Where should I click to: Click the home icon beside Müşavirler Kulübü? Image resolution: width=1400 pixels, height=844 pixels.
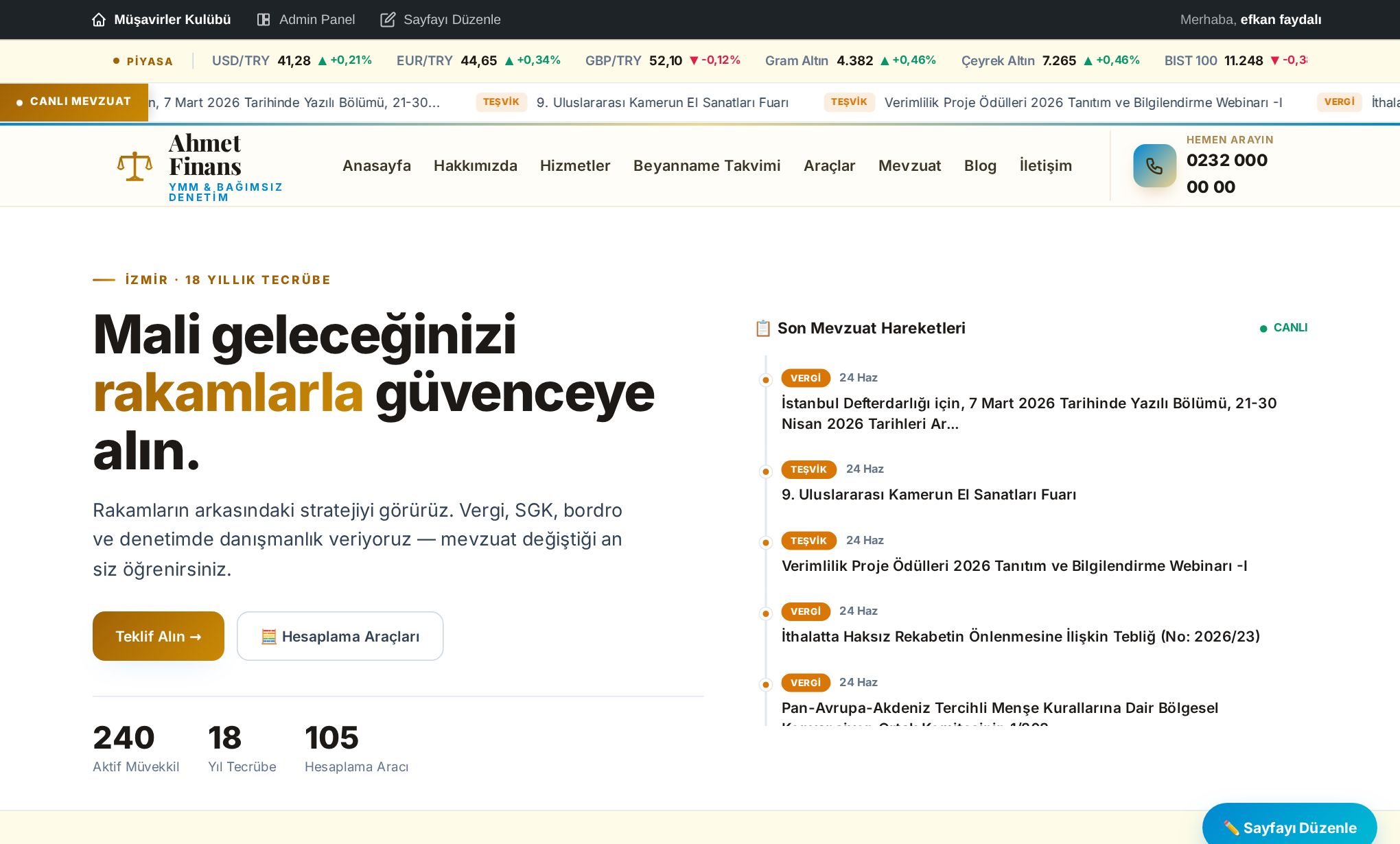pyautogui.click(x=99, y=20)
